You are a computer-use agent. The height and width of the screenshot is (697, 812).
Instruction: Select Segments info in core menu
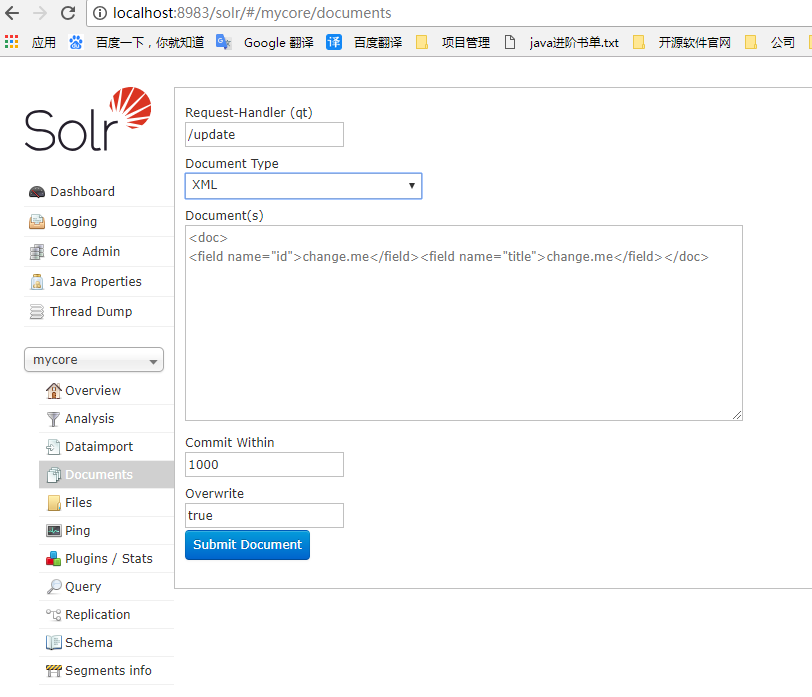coord(107,670)
